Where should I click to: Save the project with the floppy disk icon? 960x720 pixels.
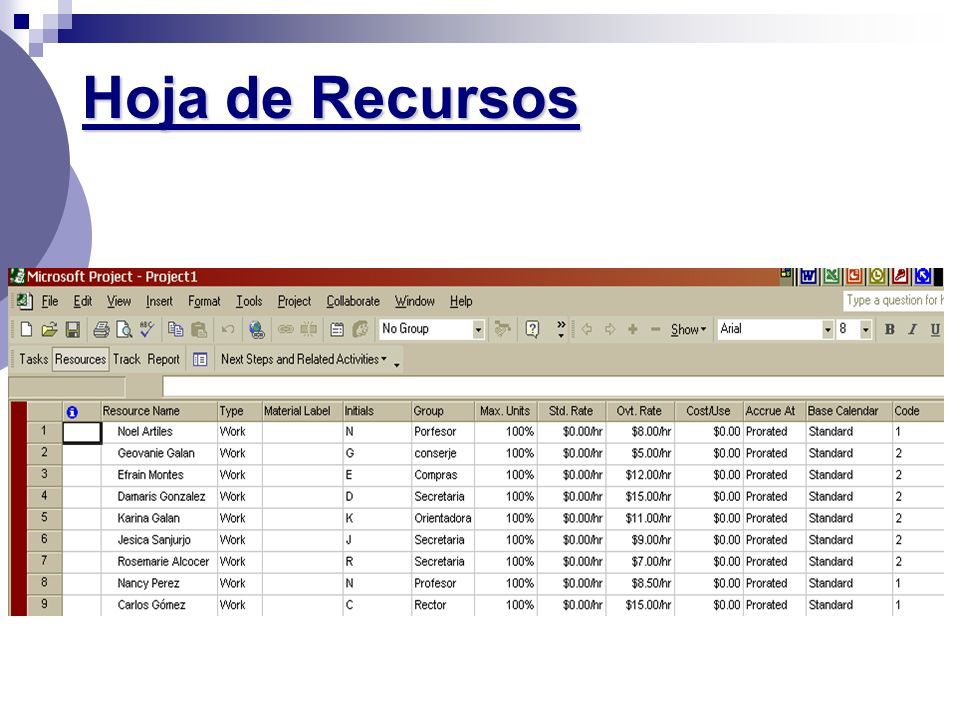72,329
